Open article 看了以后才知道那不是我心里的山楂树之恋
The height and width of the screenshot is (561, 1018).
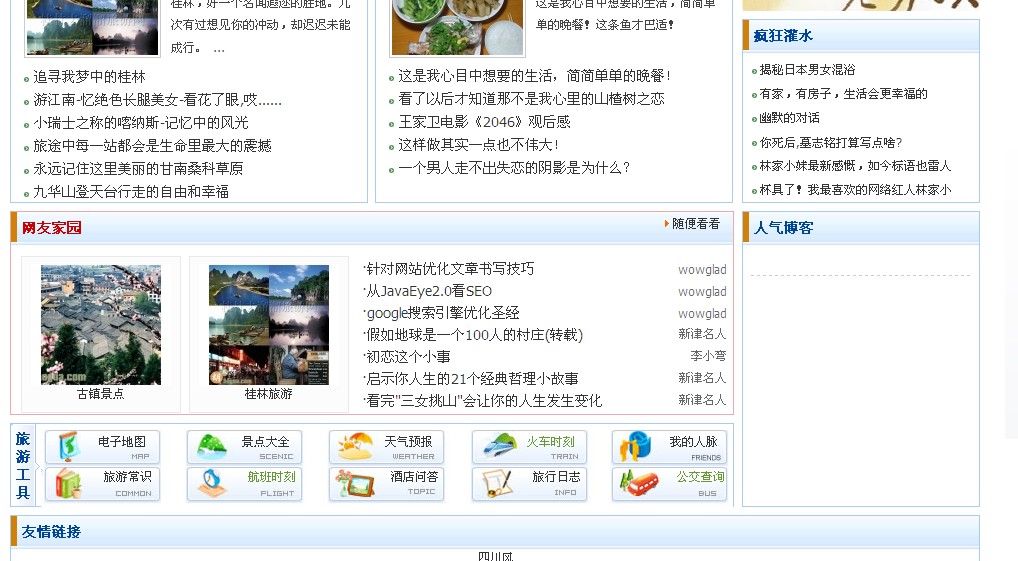pos(532,99)
